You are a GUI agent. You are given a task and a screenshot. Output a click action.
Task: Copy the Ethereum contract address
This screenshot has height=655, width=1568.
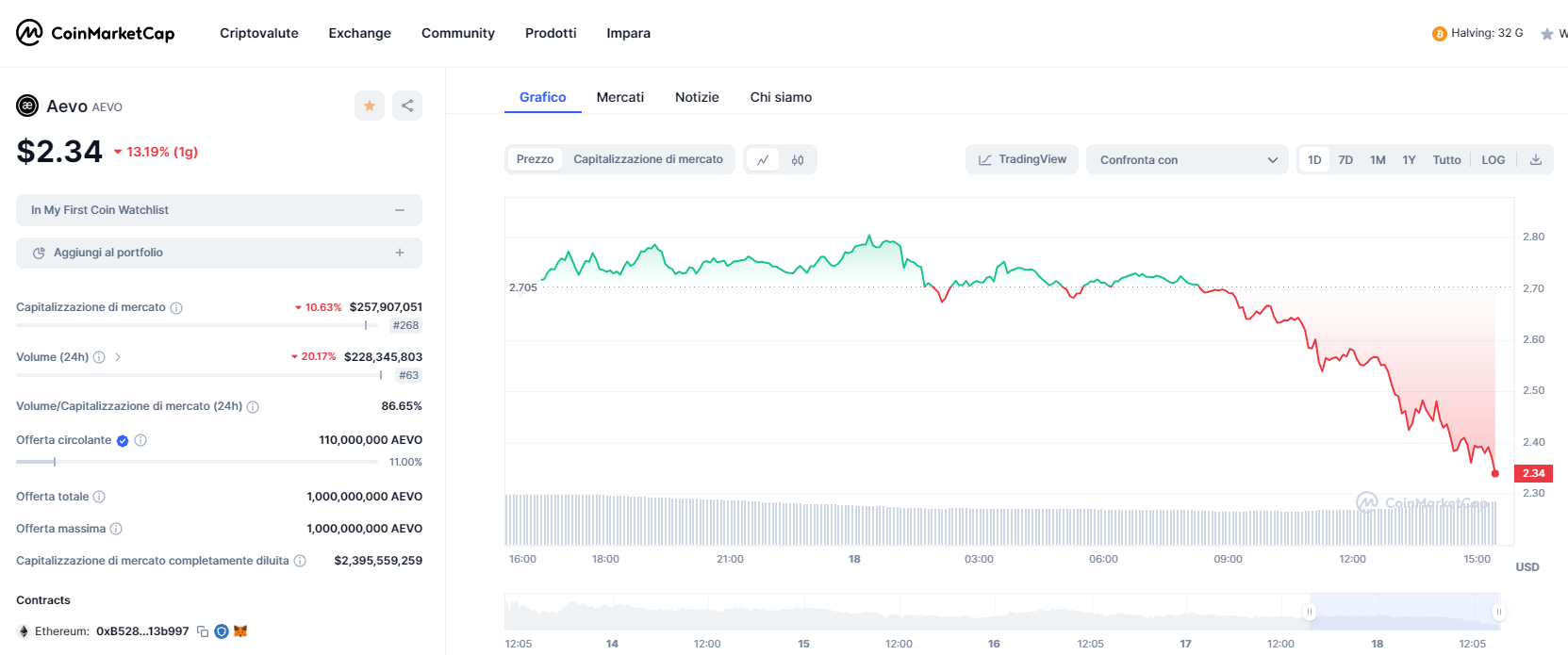point(203,631)
